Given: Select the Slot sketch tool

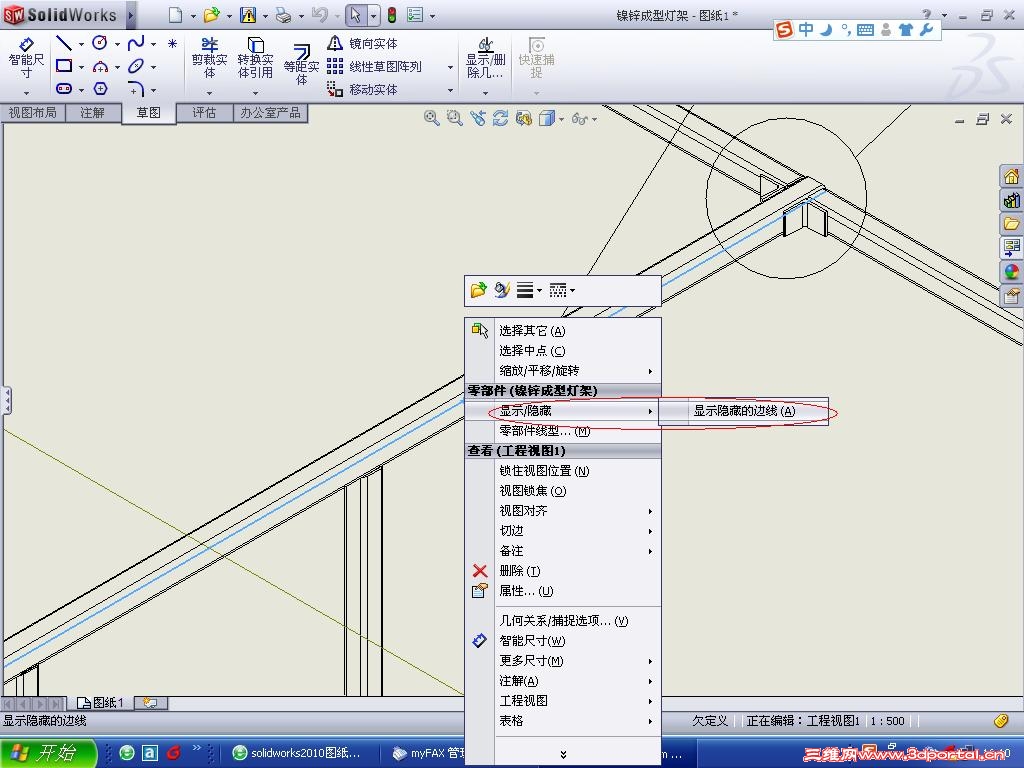Looking at the screenshot, I should click(x=63, y=88).
